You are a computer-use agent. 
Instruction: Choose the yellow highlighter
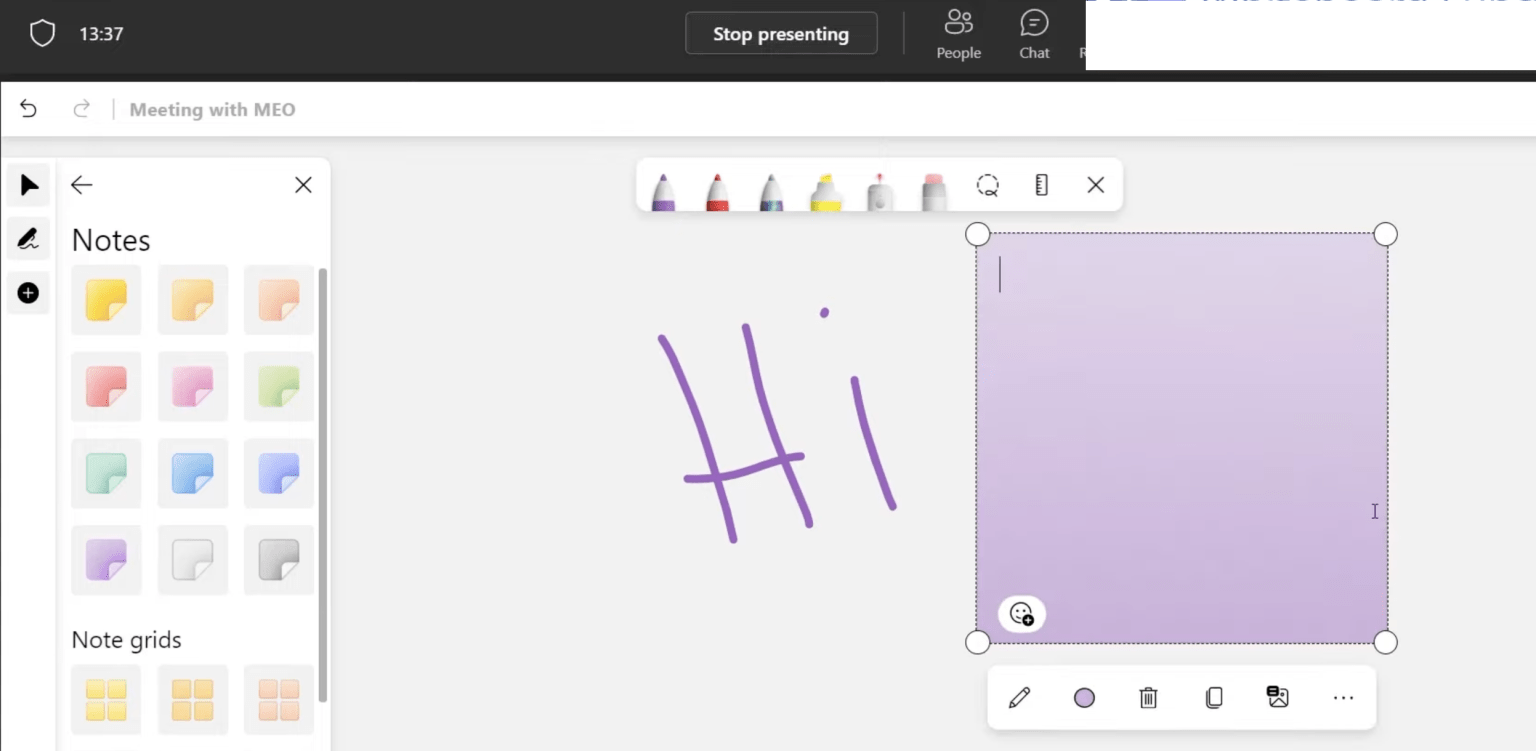pos(826,188)
